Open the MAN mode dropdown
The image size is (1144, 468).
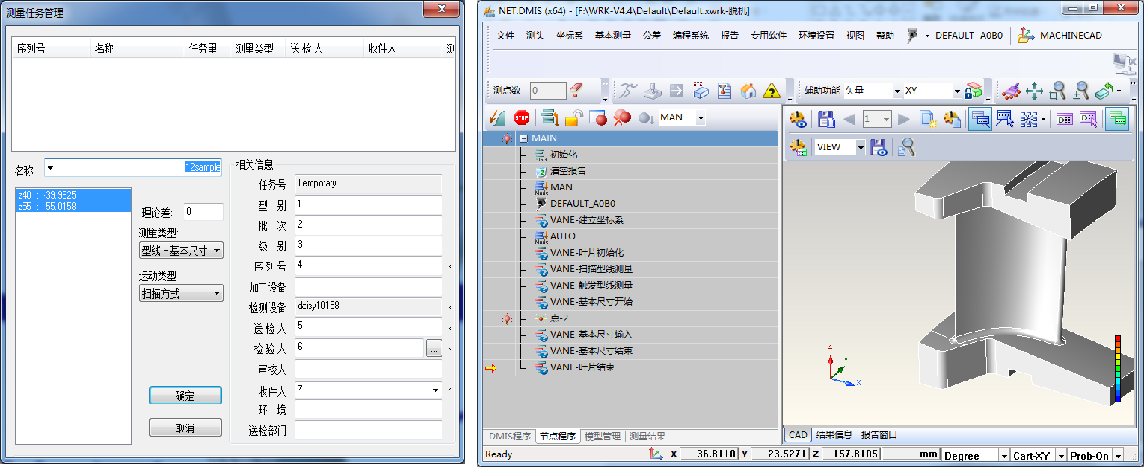pos(700,118)
